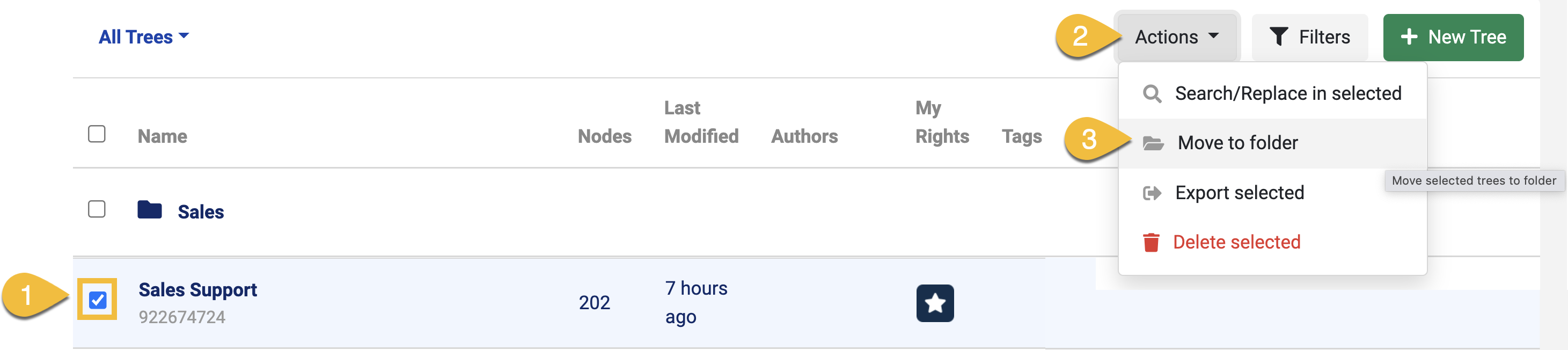
Task: Click the funnel icon on the Filters button
Action: 1278,37
